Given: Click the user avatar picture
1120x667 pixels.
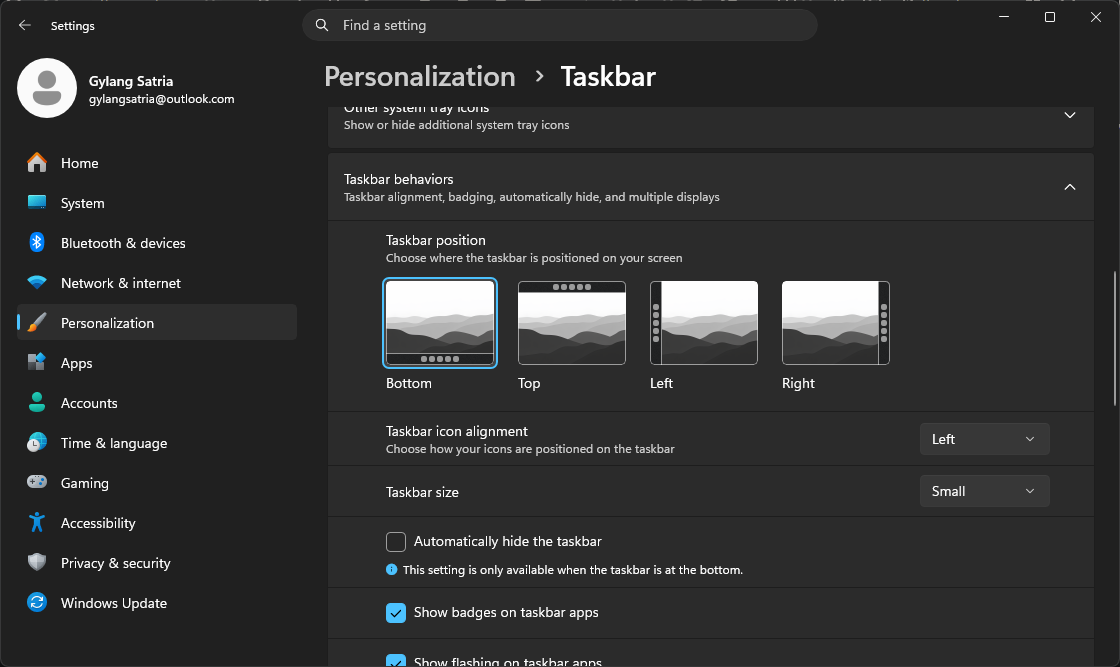Looking at the screenshot, I should tap(47, 88).
